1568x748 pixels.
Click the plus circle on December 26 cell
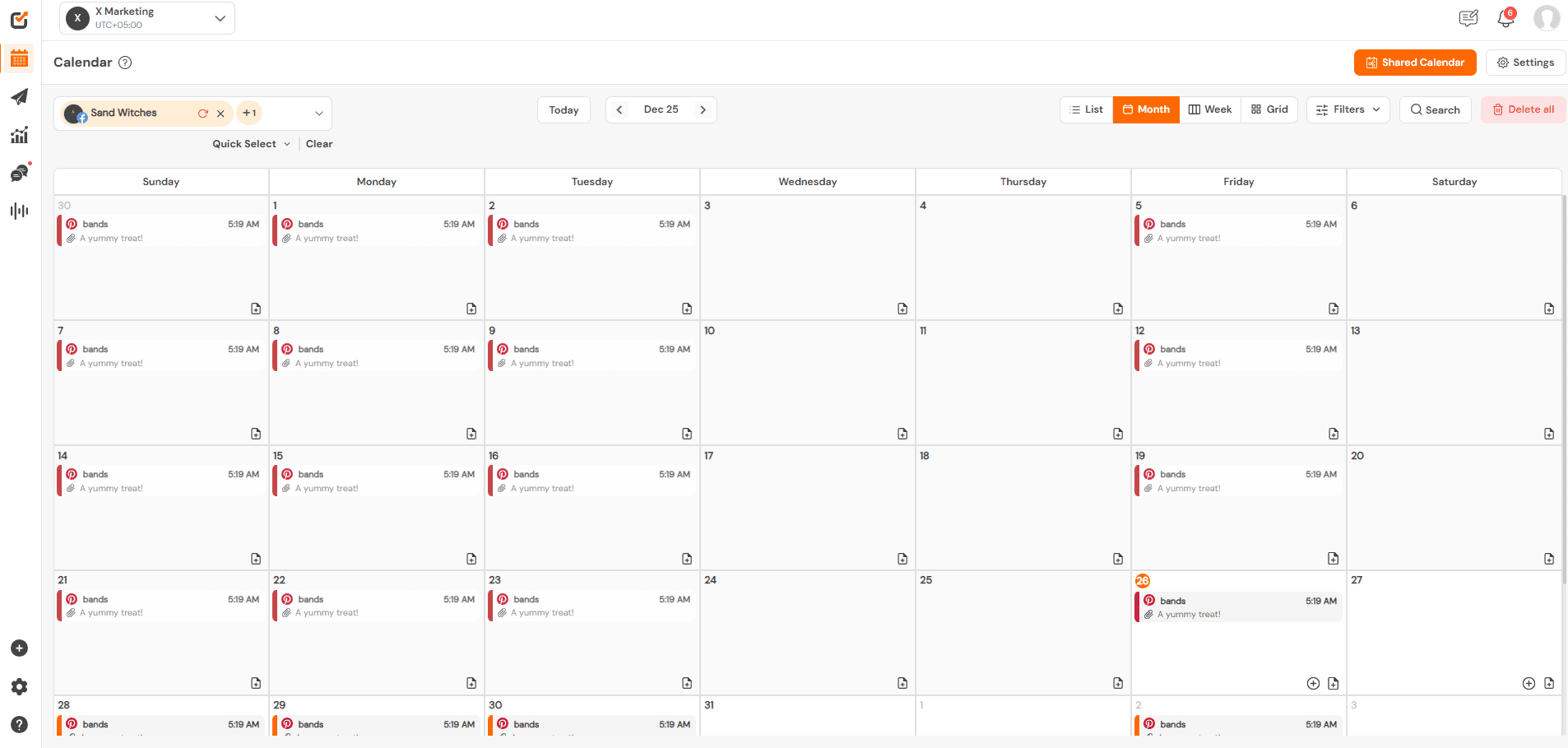coord(1313,683)
